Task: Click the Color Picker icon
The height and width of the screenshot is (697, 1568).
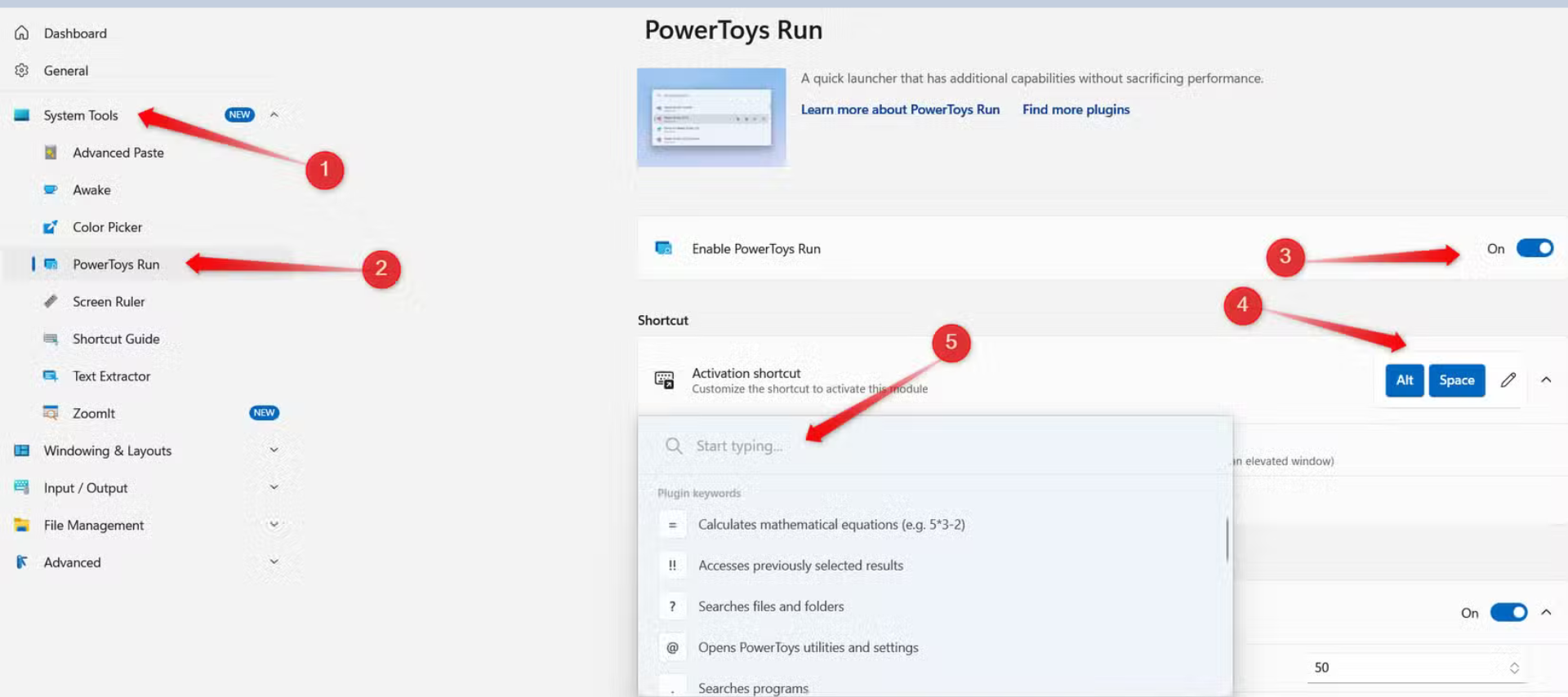Action: (x=51, y=227)
